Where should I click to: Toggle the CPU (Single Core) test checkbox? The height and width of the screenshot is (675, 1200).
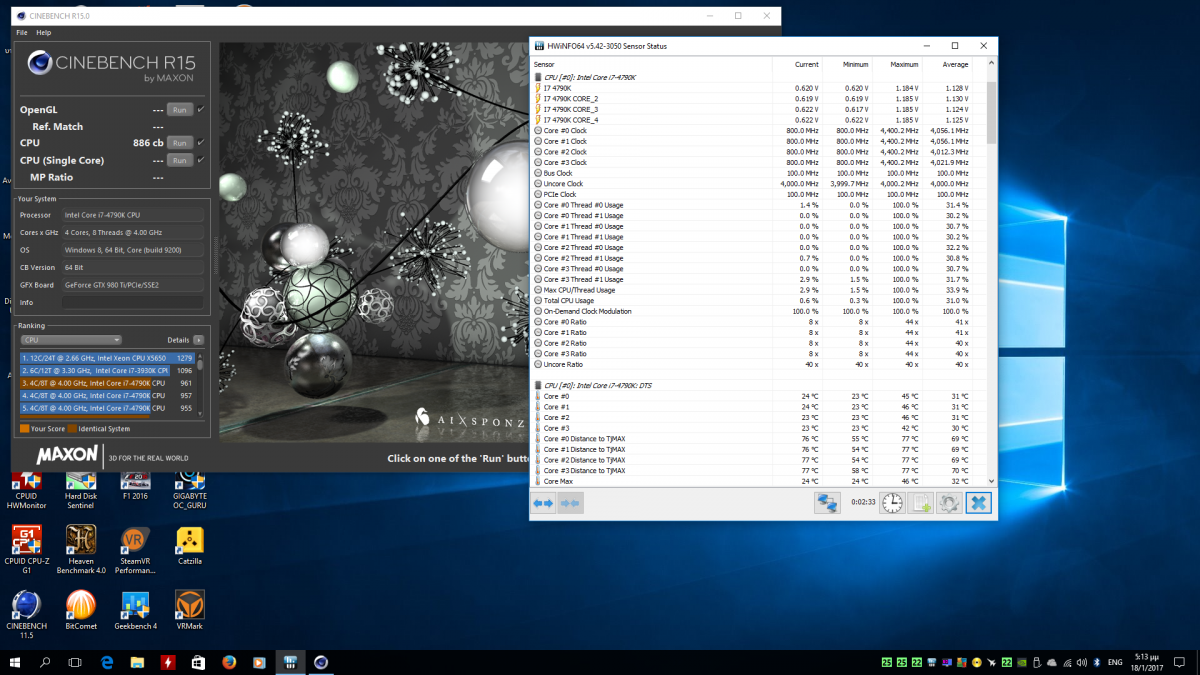pyautogui.click(x=201, y=160)
